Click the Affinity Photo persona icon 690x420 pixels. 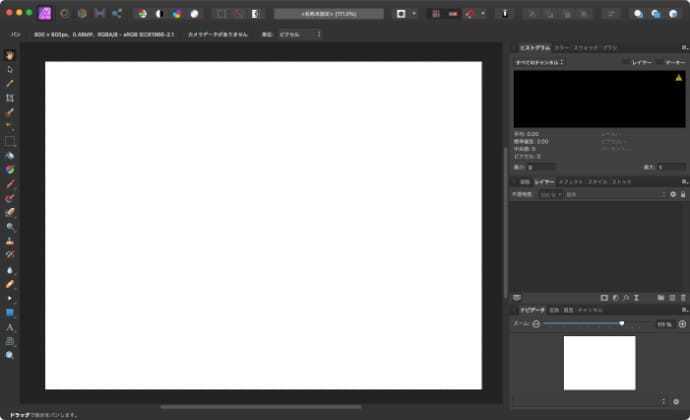tap(45, 14)
